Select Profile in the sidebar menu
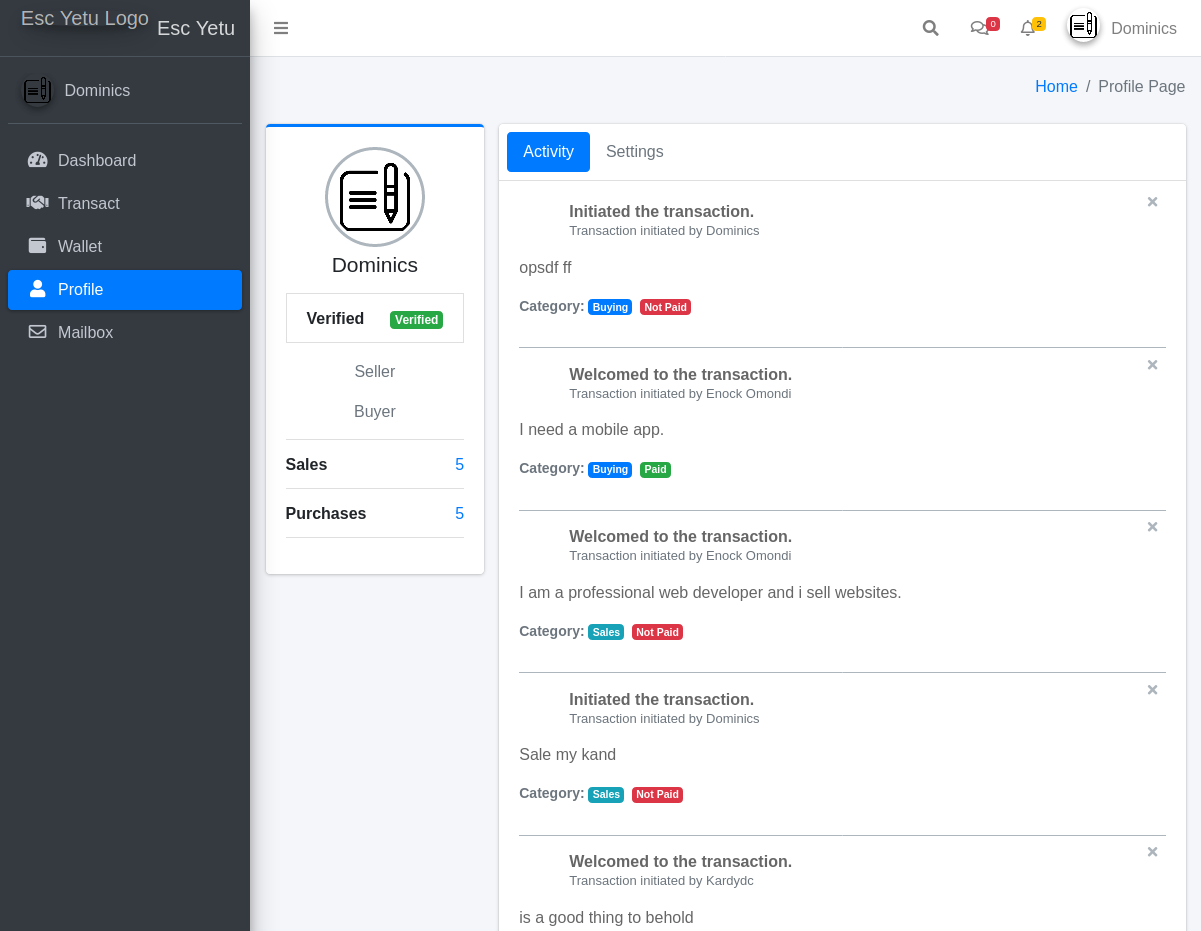This screenshot has width=1201, height=931. [x=80, y=289]
